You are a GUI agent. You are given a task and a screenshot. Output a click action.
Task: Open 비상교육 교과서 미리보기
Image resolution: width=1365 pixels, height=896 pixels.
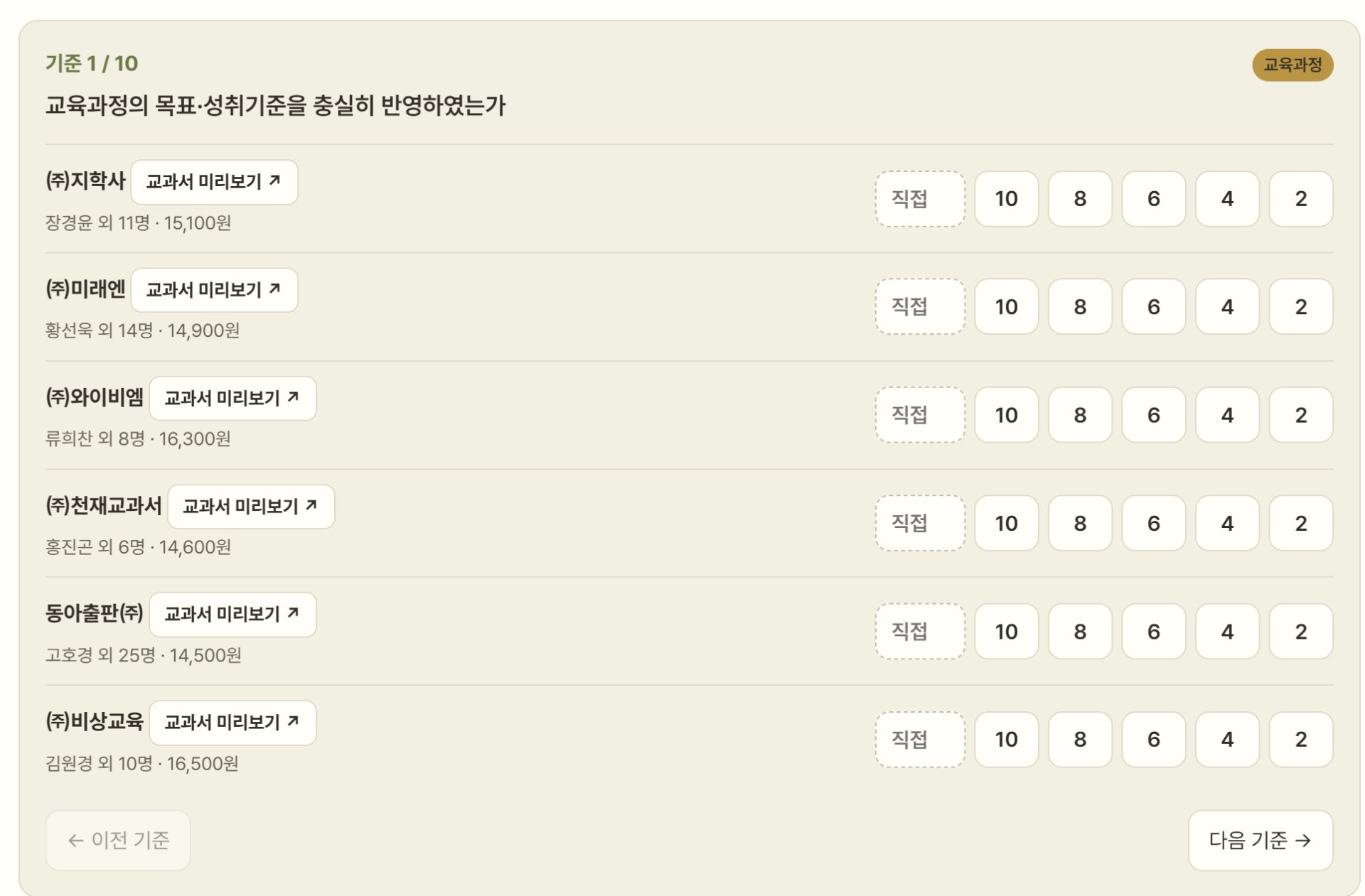point(232,723)
